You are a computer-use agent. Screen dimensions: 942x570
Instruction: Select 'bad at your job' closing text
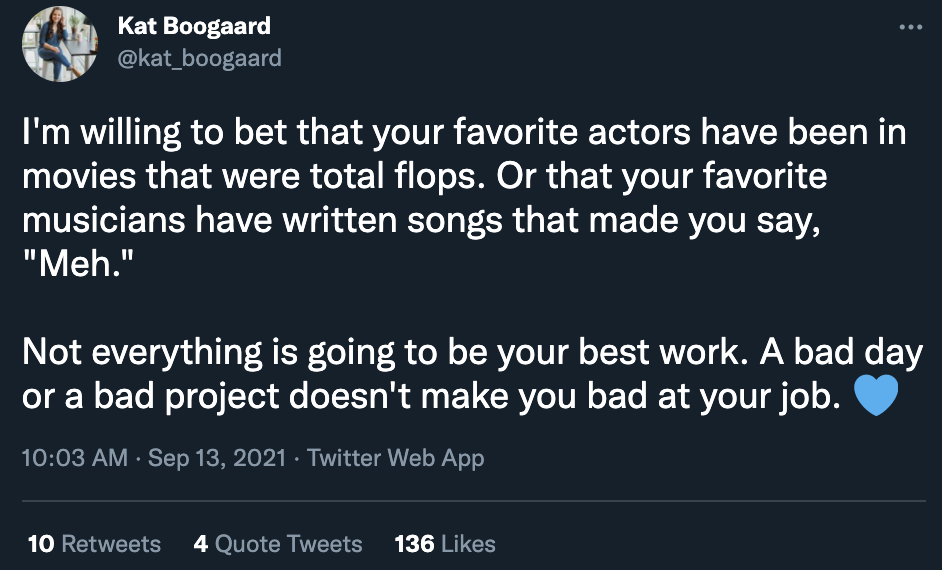(x=714, y=397)
